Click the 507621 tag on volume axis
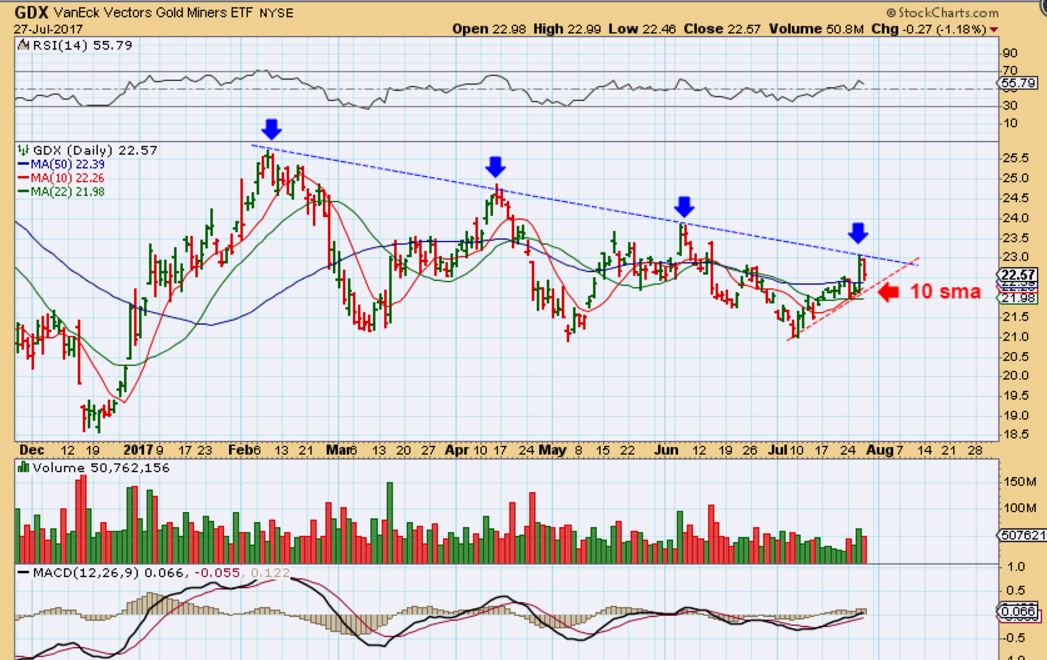 click(x=1020, y=535)
